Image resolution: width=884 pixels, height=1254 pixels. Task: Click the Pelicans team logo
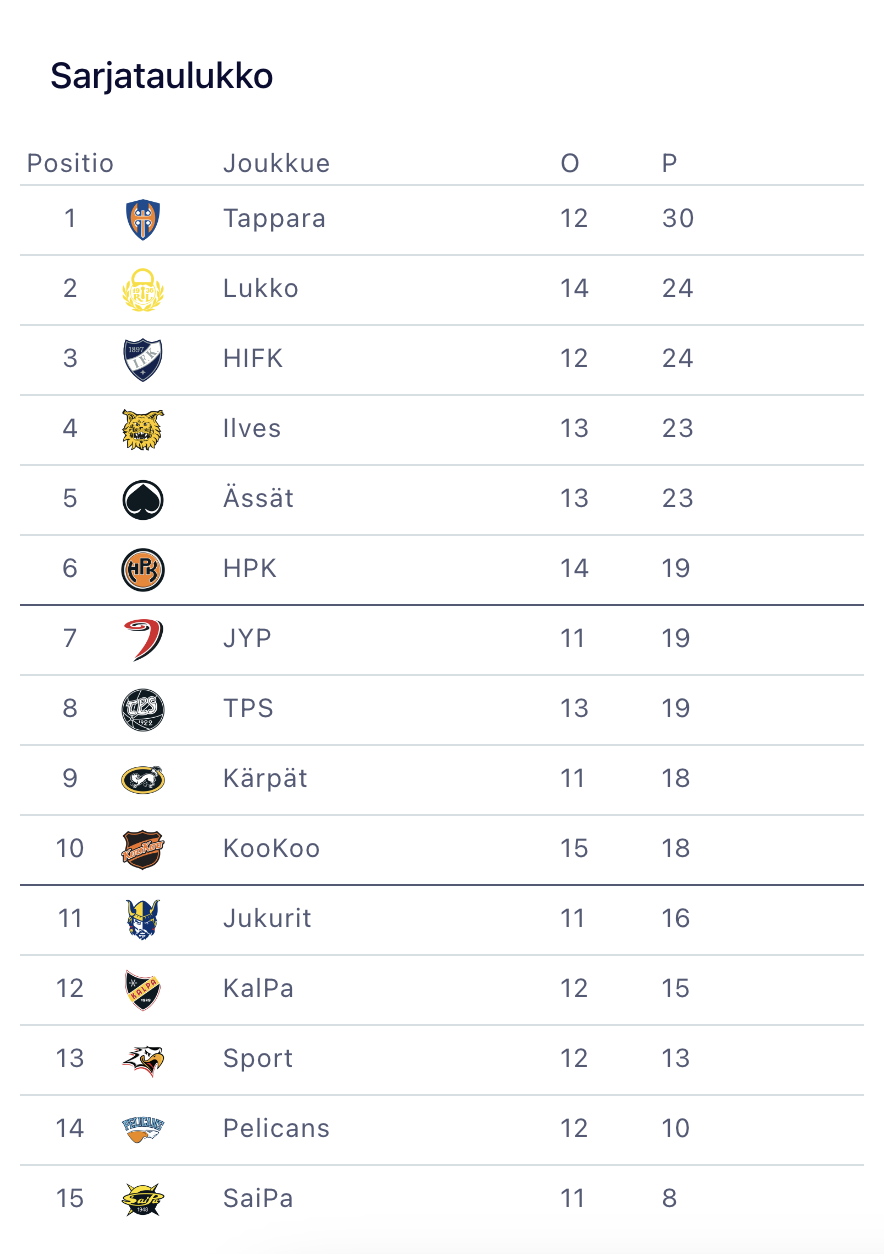pyautogui.click(x=143, y=1129)
